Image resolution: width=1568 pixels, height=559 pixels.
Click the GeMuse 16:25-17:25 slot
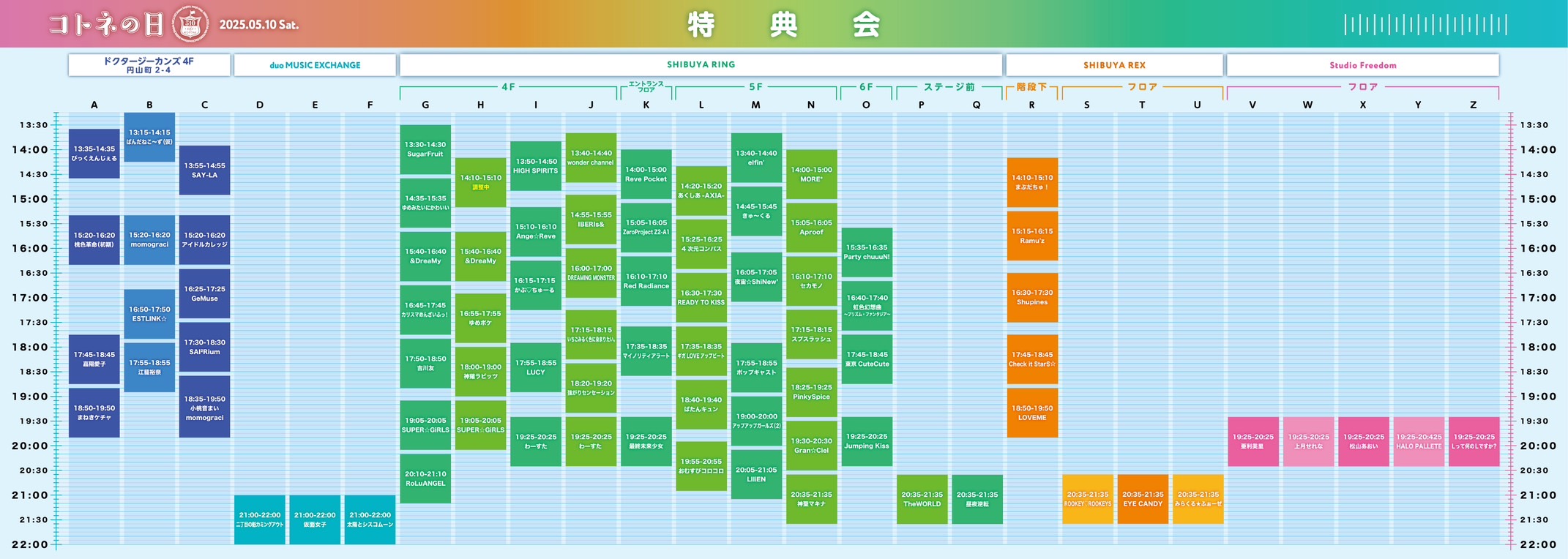click(204, 293)
